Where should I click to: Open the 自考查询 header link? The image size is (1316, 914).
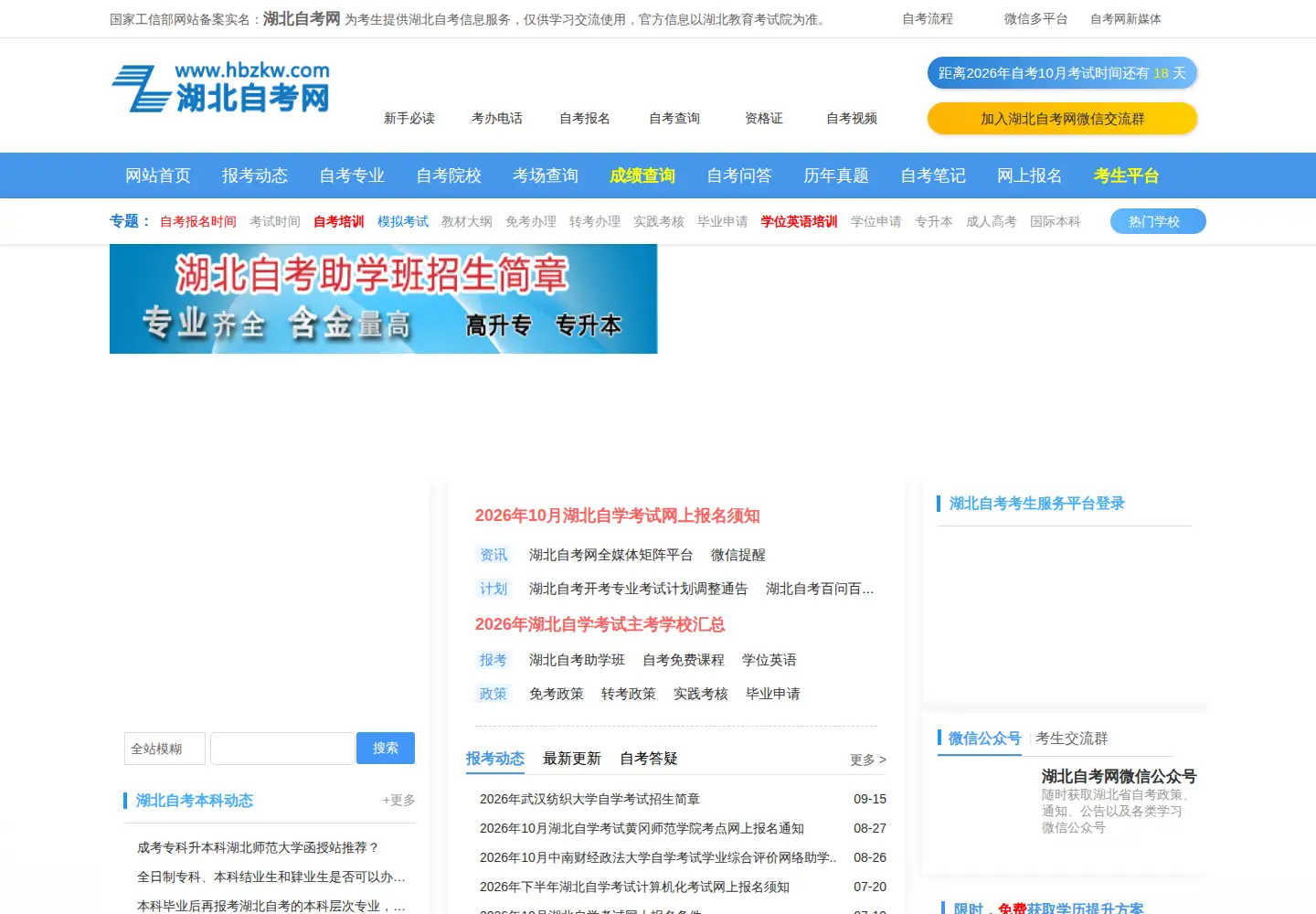coord(674,118)
